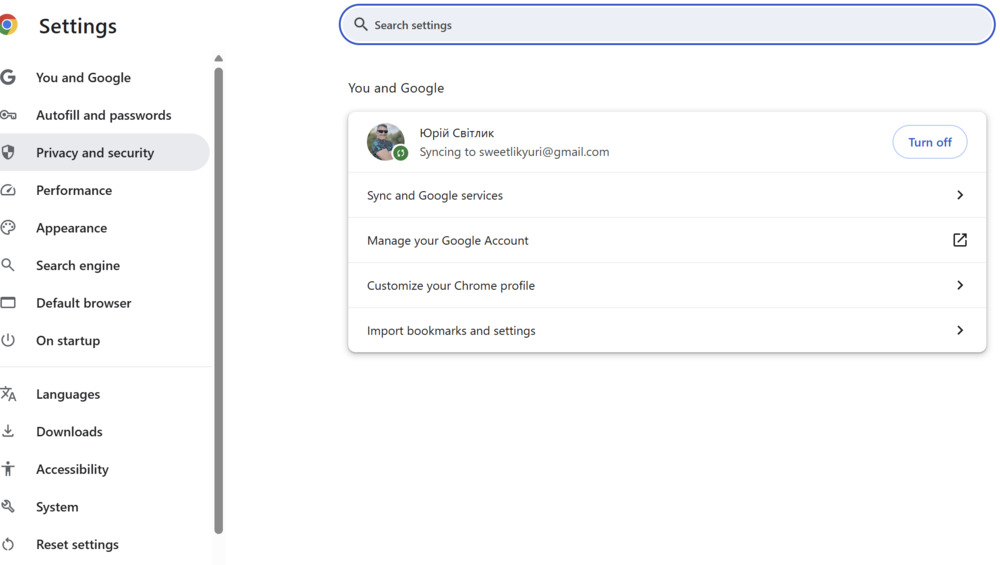Open Manage your Google Account row
Image resolution: width=1000 pixels, height=565 pixels.
667,240
